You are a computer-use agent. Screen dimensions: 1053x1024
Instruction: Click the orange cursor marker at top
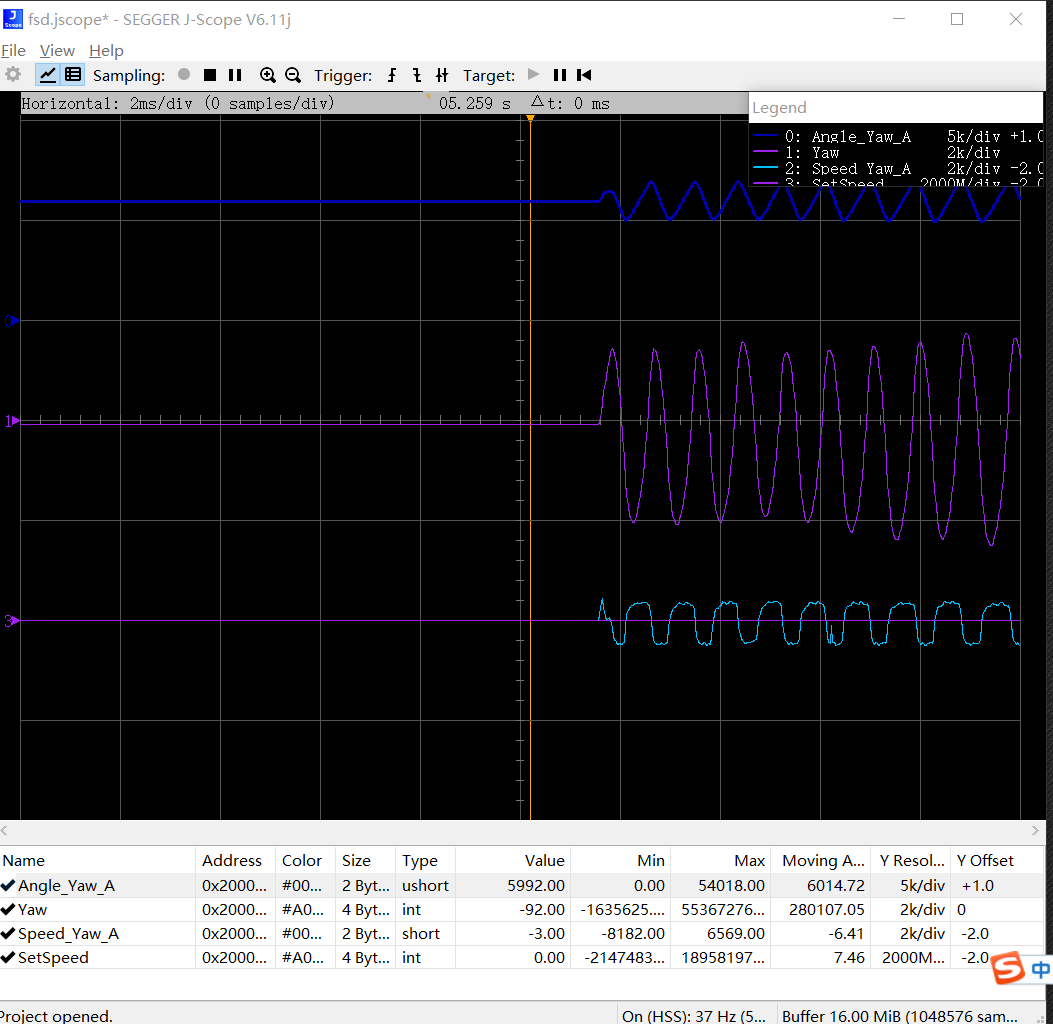(x=531, y=118)
